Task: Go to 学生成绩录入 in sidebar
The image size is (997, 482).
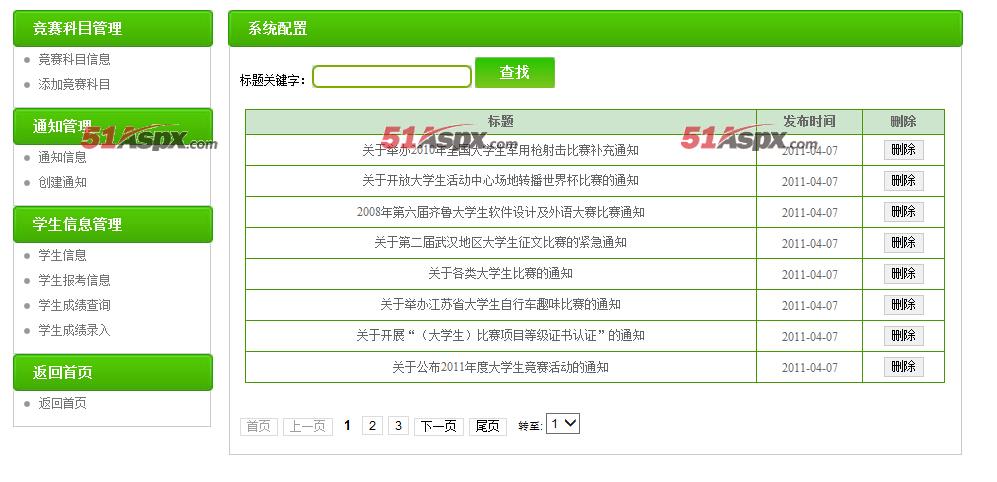Action: click(x=74, y=330)
